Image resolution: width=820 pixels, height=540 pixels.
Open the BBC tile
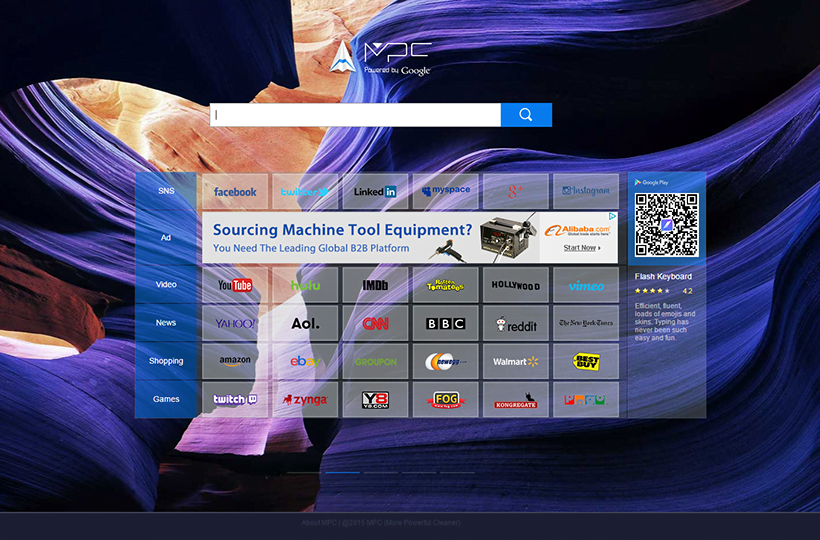click(446, 323)
